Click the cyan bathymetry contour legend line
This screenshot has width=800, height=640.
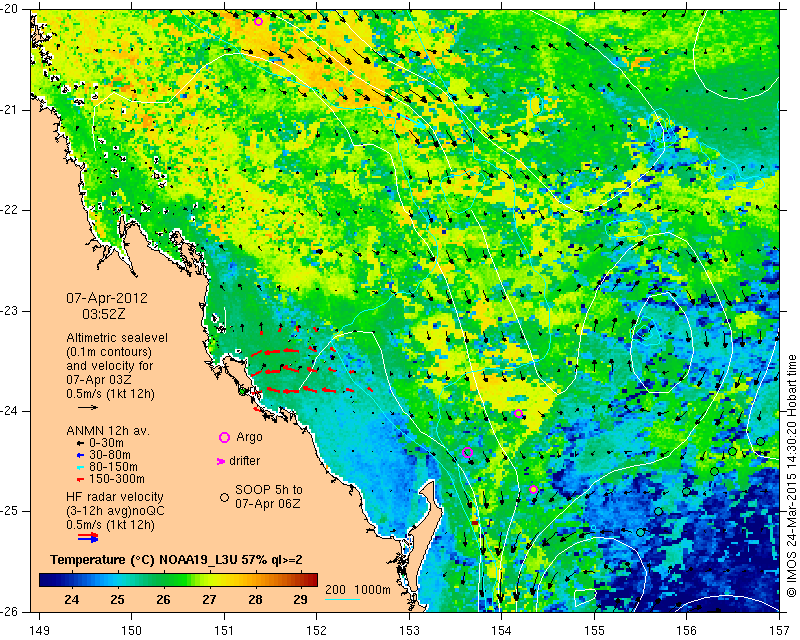[x=342, y=599]
